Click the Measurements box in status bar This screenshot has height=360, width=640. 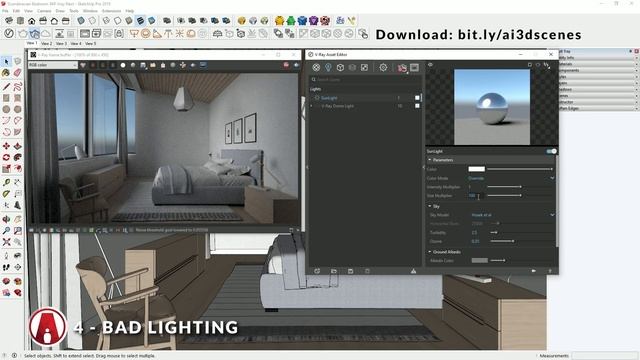[x=604, y=356]
